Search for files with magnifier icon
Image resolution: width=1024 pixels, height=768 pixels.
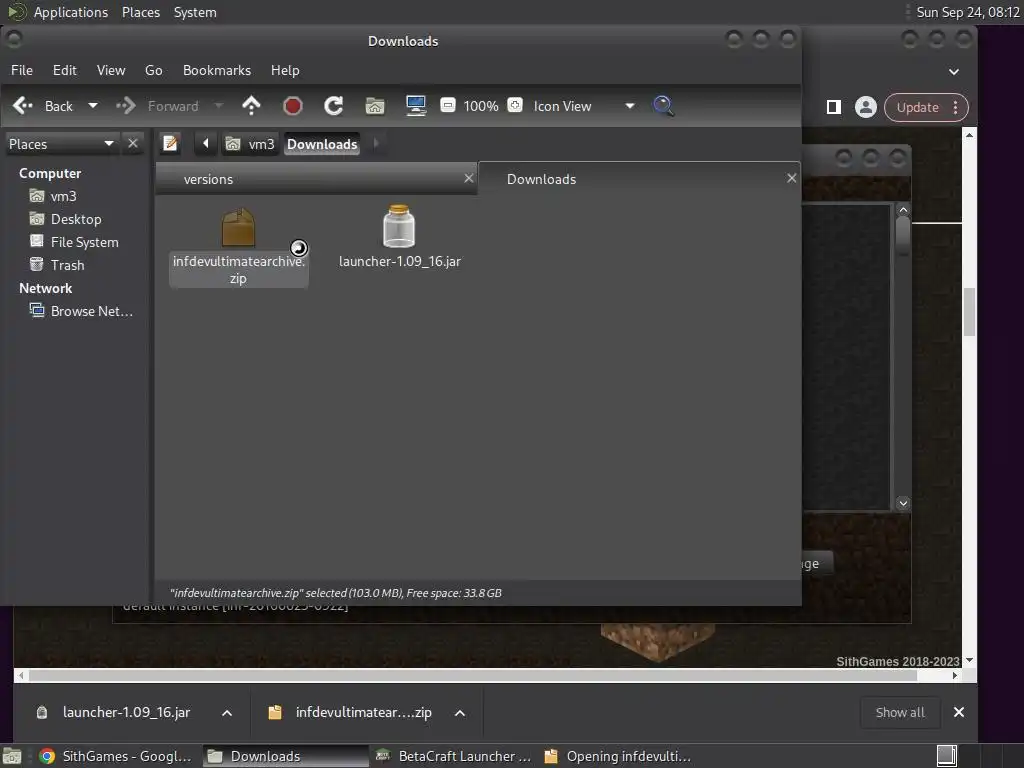tap(663, 106)
